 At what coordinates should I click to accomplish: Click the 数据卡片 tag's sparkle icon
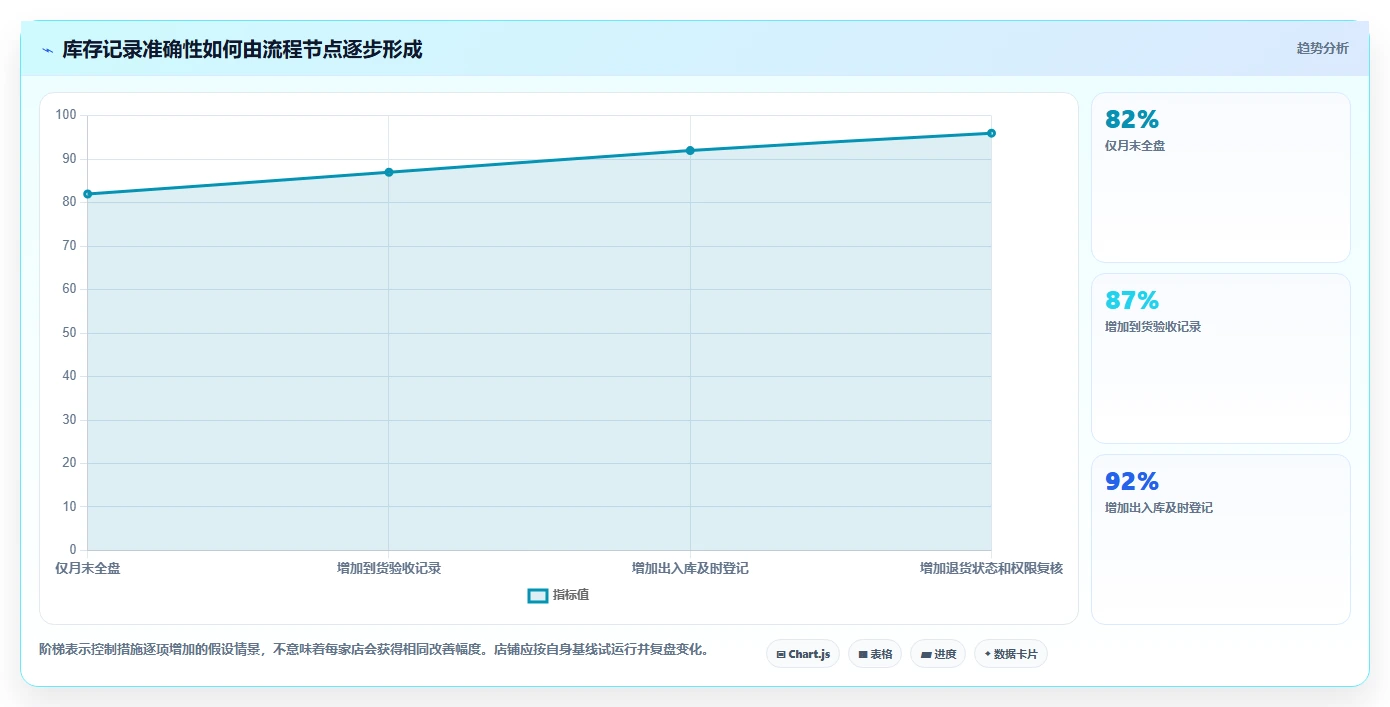coord(988,654)
